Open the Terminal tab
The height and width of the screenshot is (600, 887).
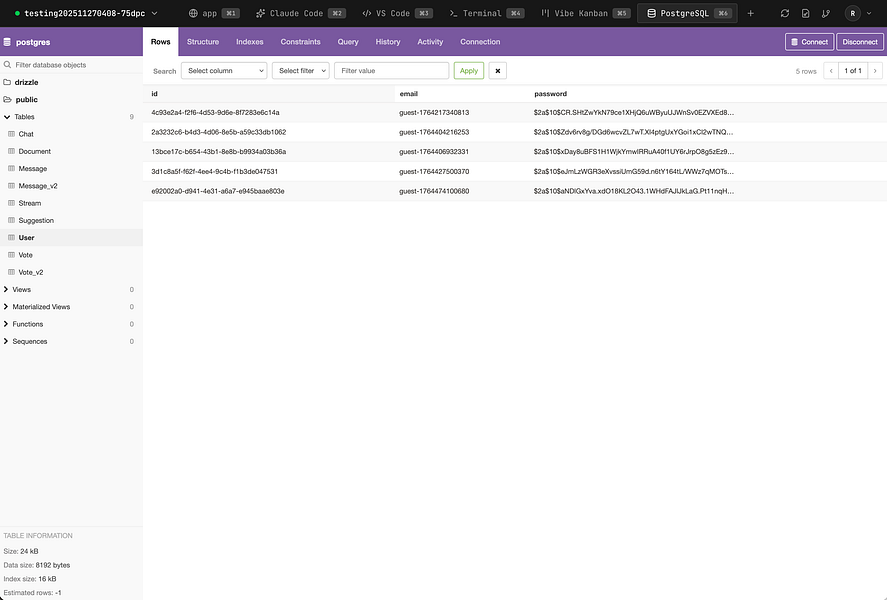click(487, 13)
